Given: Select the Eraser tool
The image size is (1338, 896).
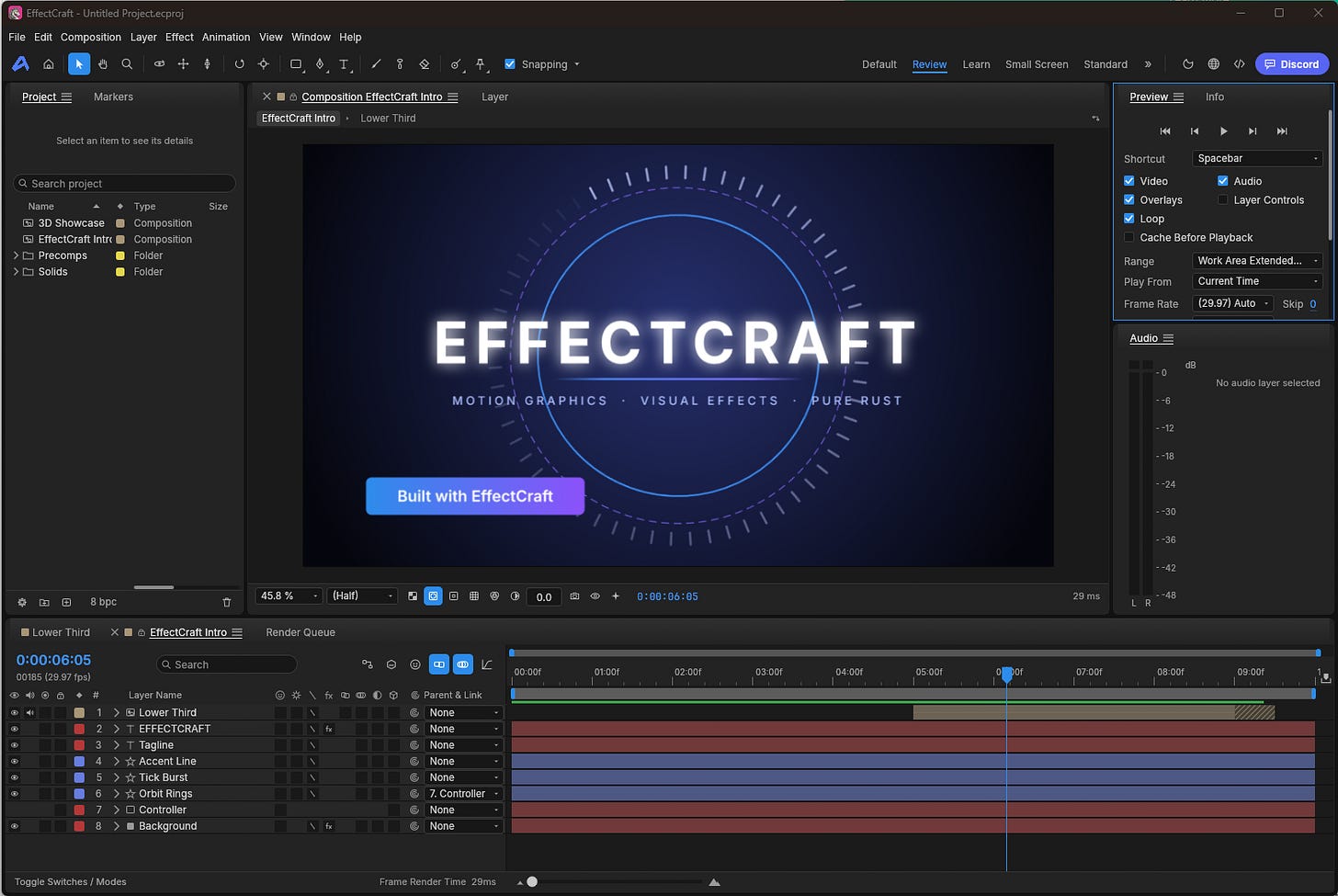Looking at the screenshot, I should point(424,64).
